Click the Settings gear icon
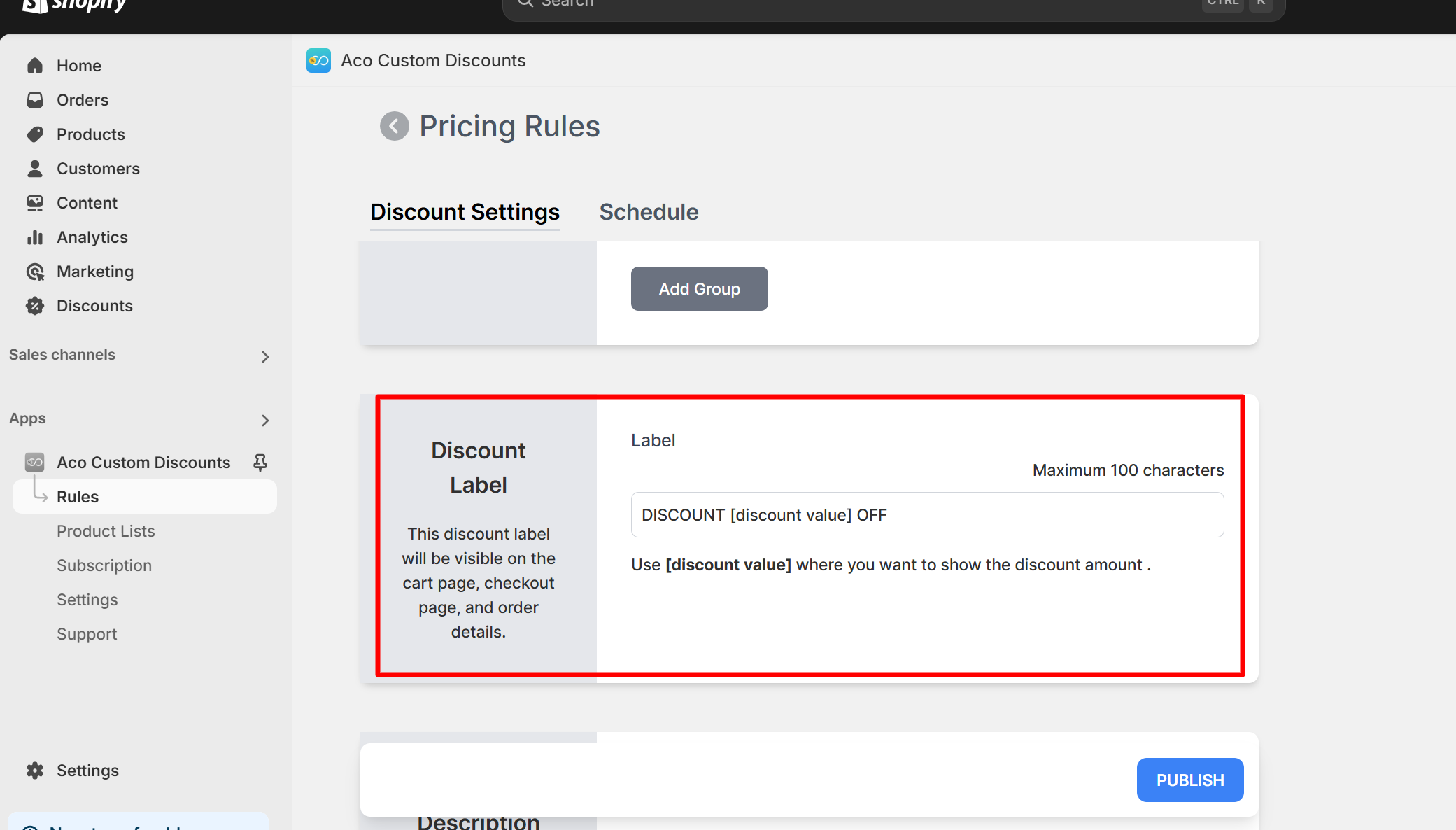The height and width of the screenshot is (830, 1456). 35,771
